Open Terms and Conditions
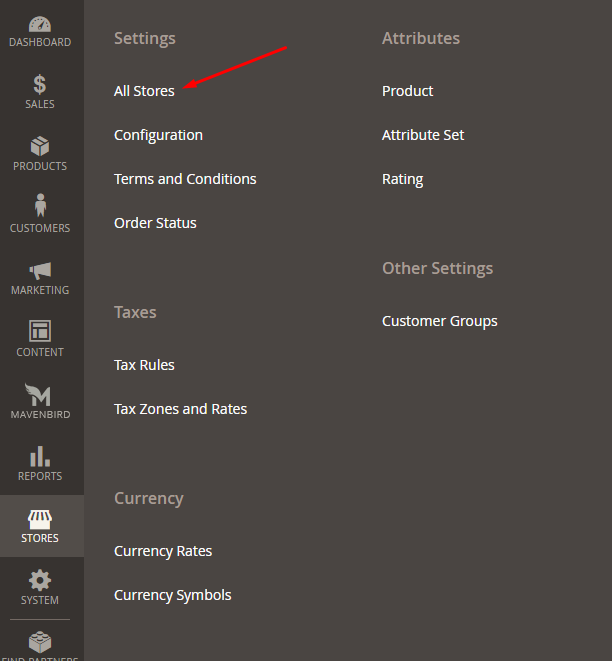Viewport: 612px width, 661px height. click(x=185, y=179)
